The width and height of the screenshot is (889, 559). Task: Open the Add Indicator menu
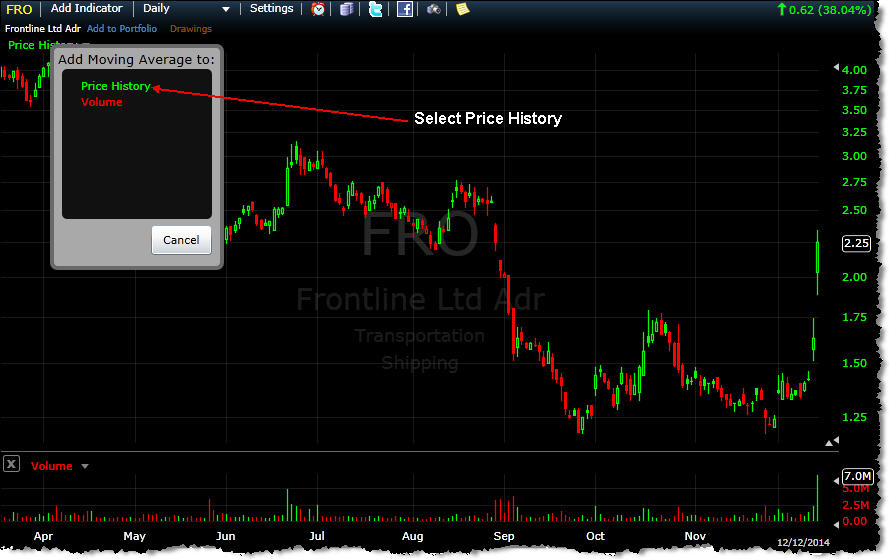(x=86, y=9)
